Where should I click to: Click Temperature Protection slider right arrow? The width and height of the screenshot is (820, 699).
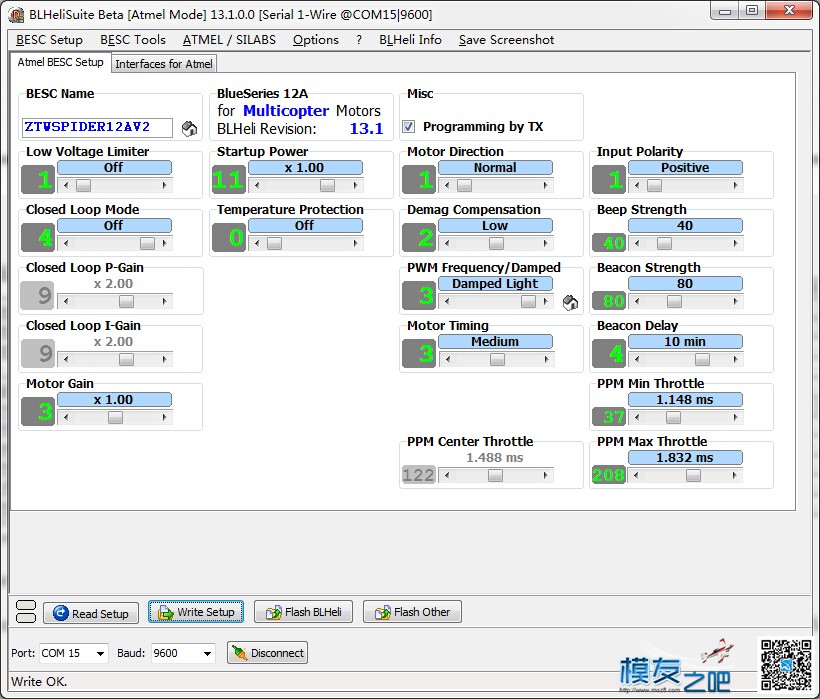coord(356,244)
